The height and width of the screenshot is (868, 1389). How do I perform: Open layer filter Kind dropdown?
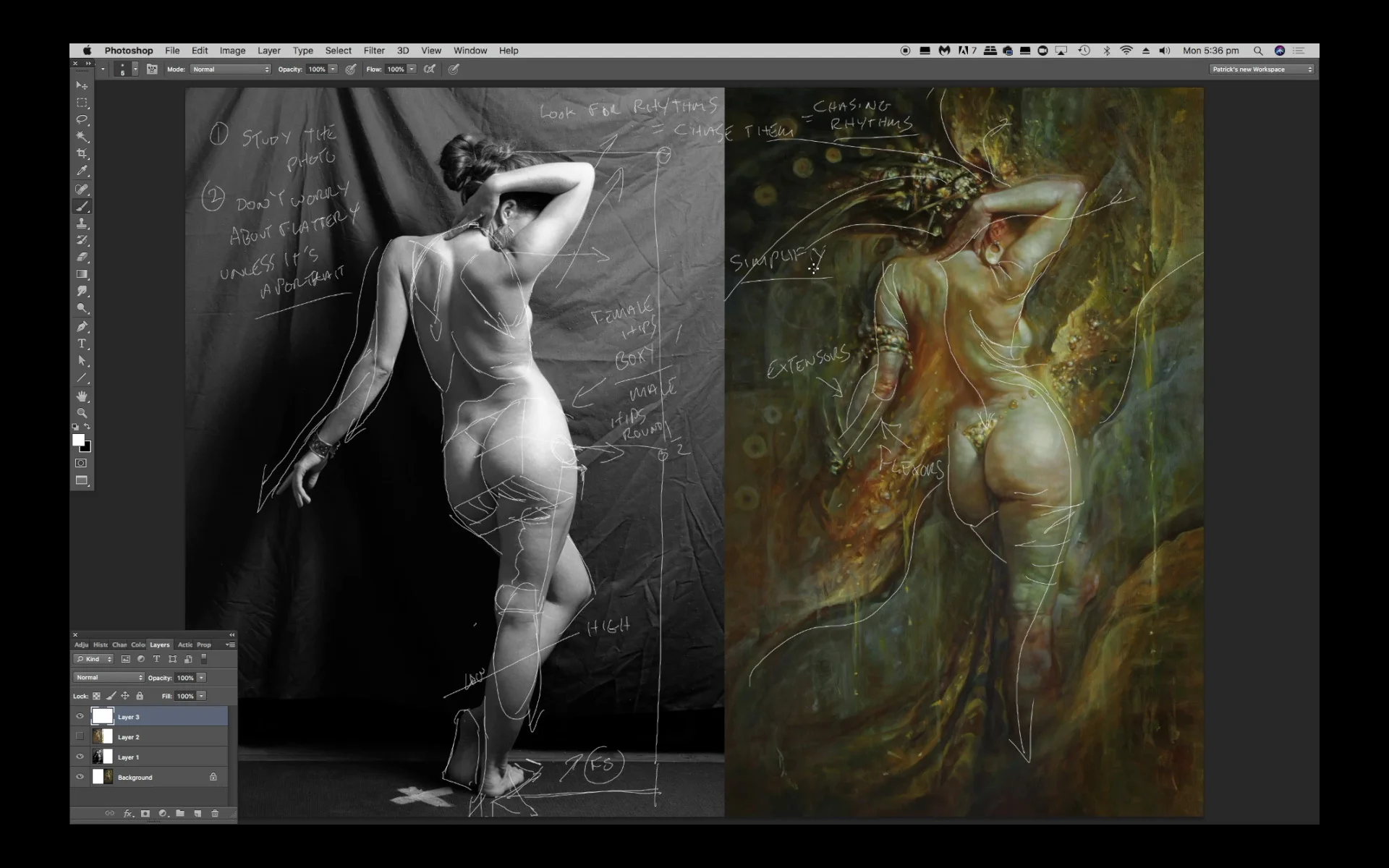(x=93, y=659)
